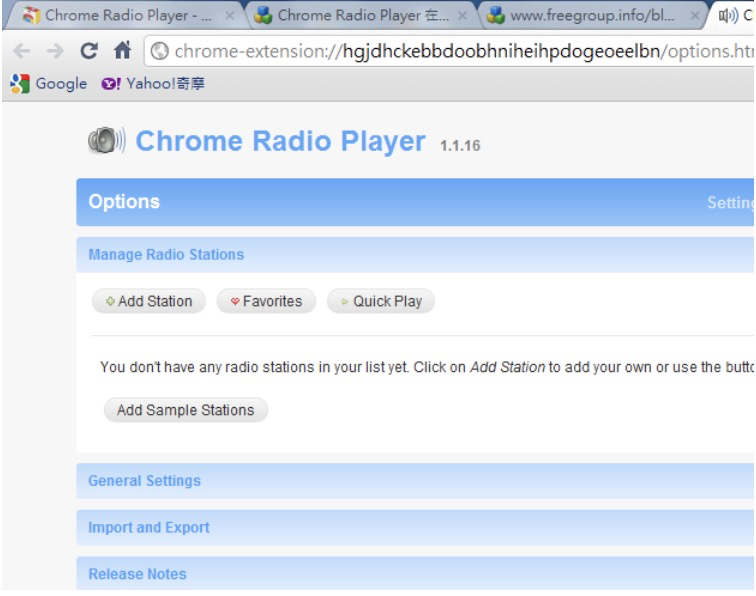The image size is (756, 596).
Task: Close the Chrome Radio Player 在... tab
Action: pyautogui.click(x=462, y=16)
